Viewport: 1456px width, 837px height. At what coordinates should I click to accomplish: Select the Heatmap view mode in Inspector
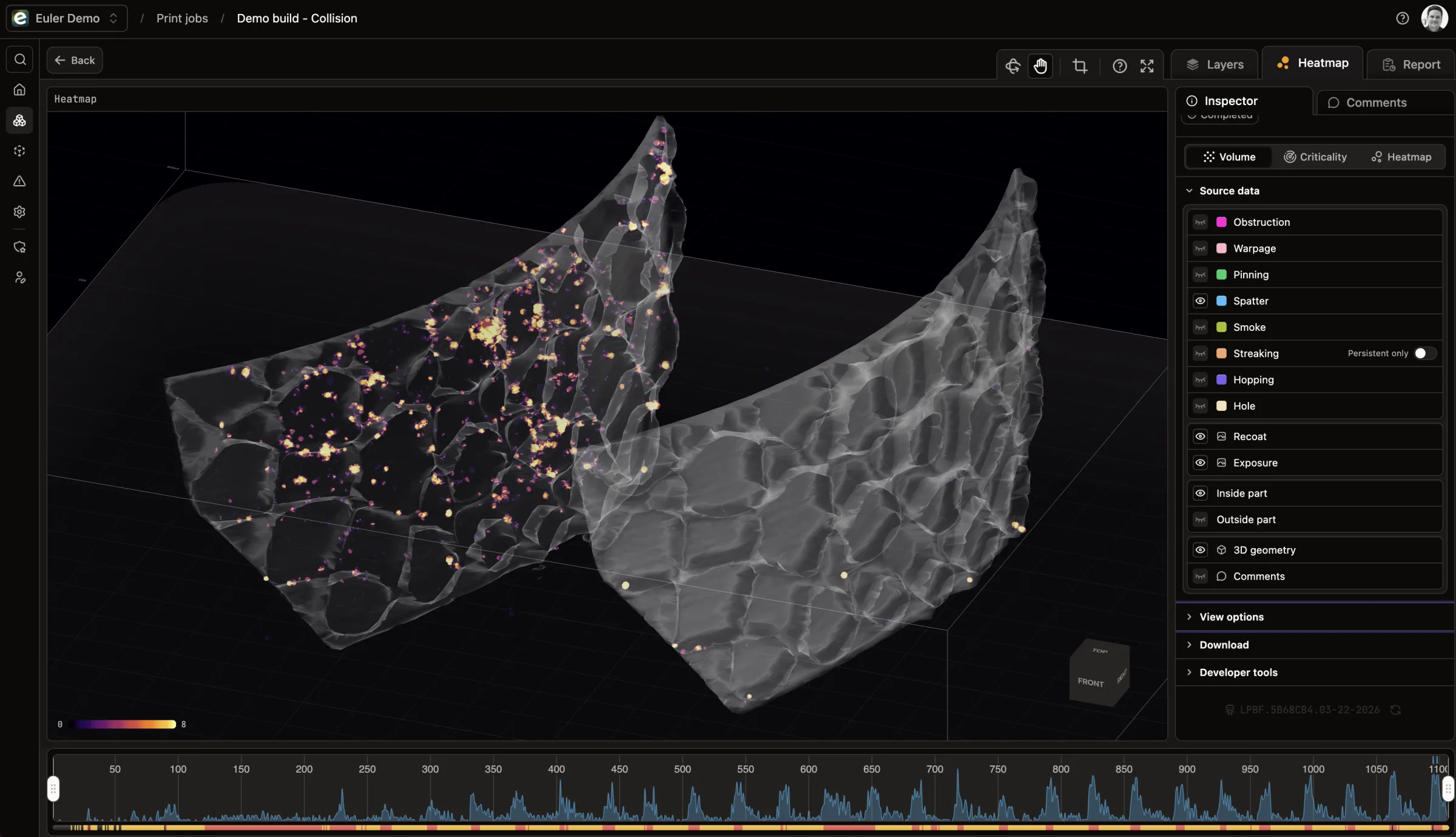(1401, 157)
